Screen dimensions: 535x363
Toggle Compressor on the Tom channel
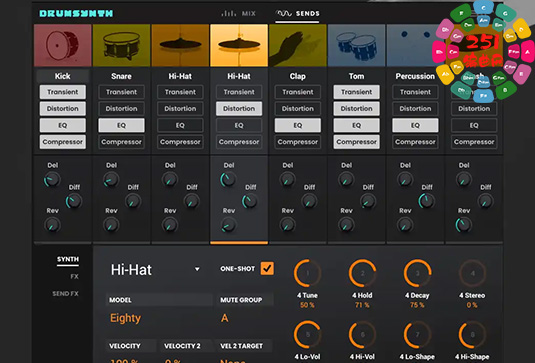pos(357,142)
